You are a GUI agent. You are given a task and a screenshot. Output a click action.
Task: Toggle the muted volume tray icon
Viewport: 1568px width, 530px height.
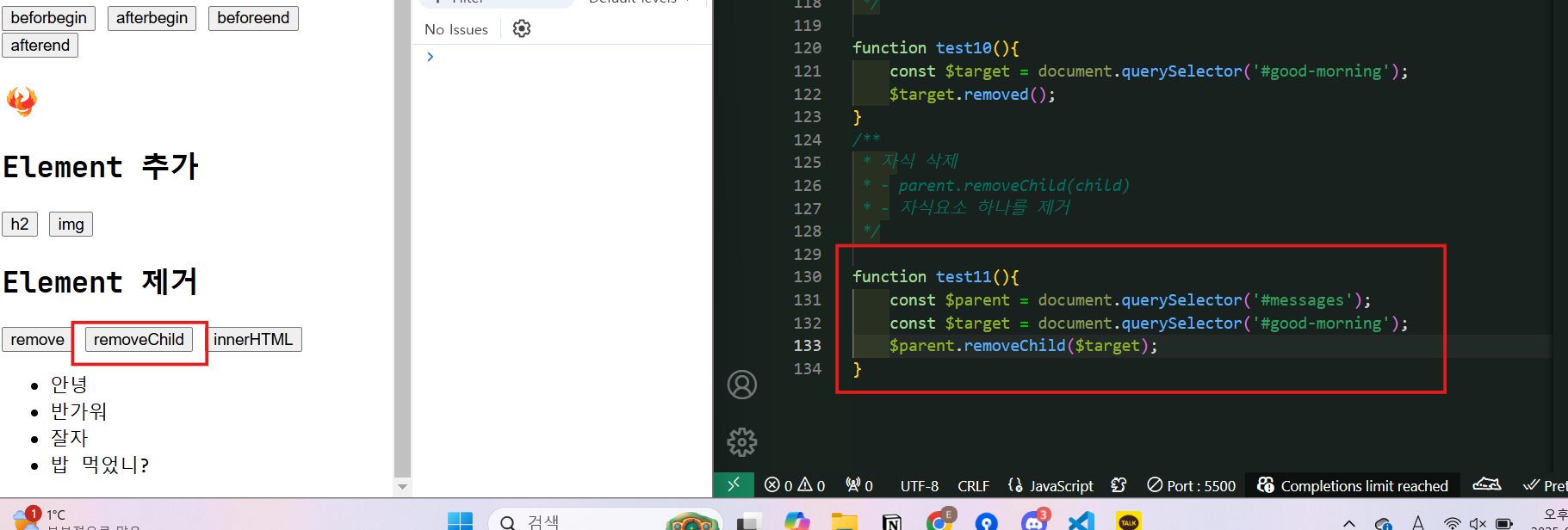coord(1478,523)
